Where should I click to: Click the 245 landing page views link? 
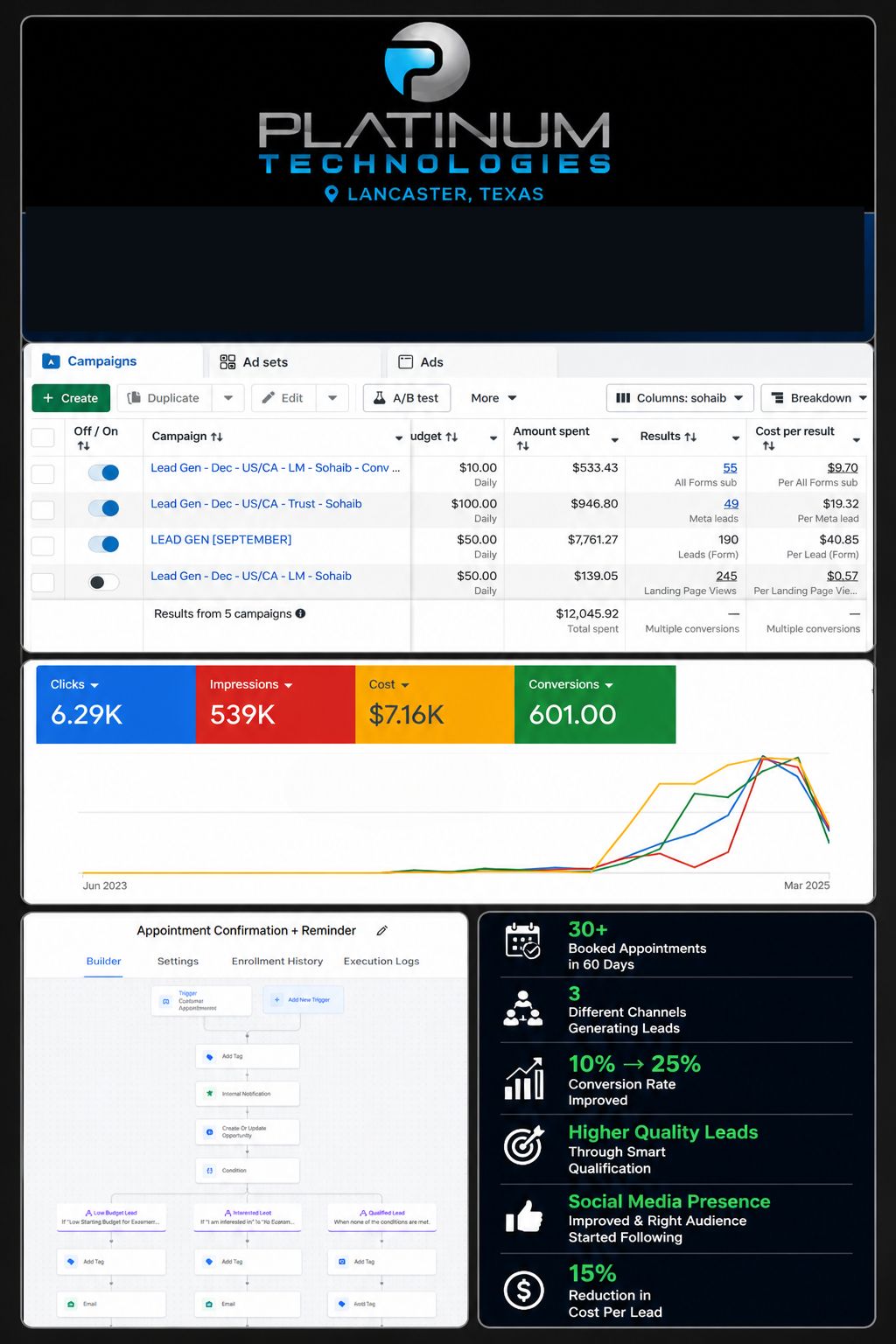[726, 576]
